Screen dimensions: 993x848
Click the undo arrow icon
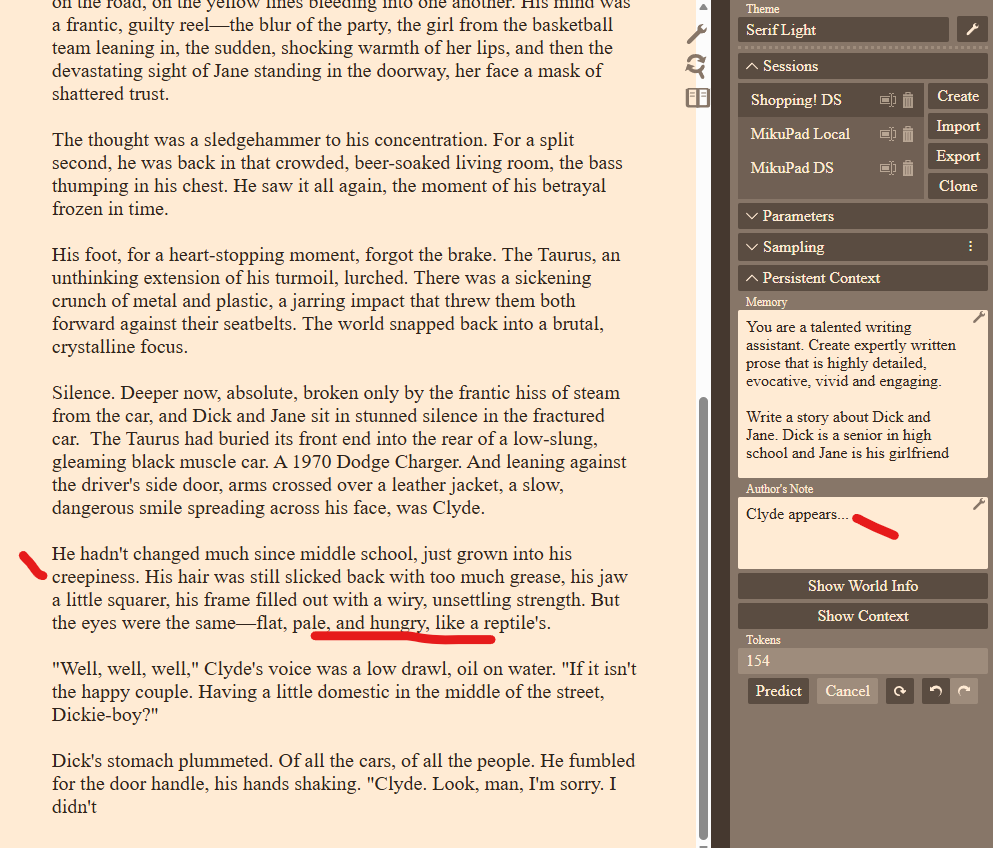[x=935, y=691]
